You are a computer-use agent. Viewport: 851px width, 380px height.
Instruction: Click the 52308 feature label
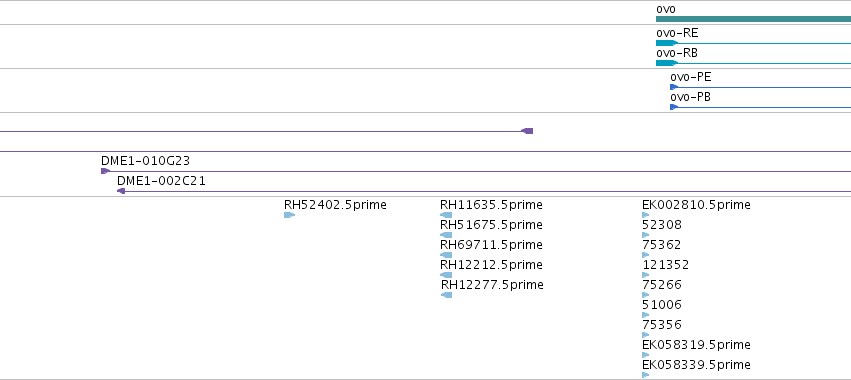(662, 225)
